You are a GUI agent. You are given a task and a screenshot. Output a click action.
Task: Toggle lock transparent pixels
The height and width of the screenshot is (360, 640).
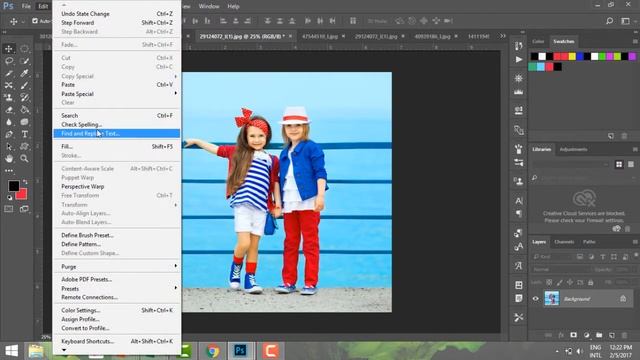[549, 282]
